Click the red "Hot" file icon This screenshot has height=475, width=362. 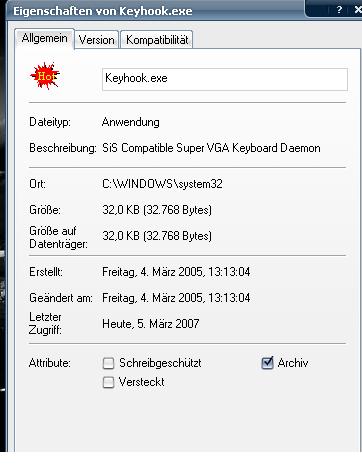[45, 76]
